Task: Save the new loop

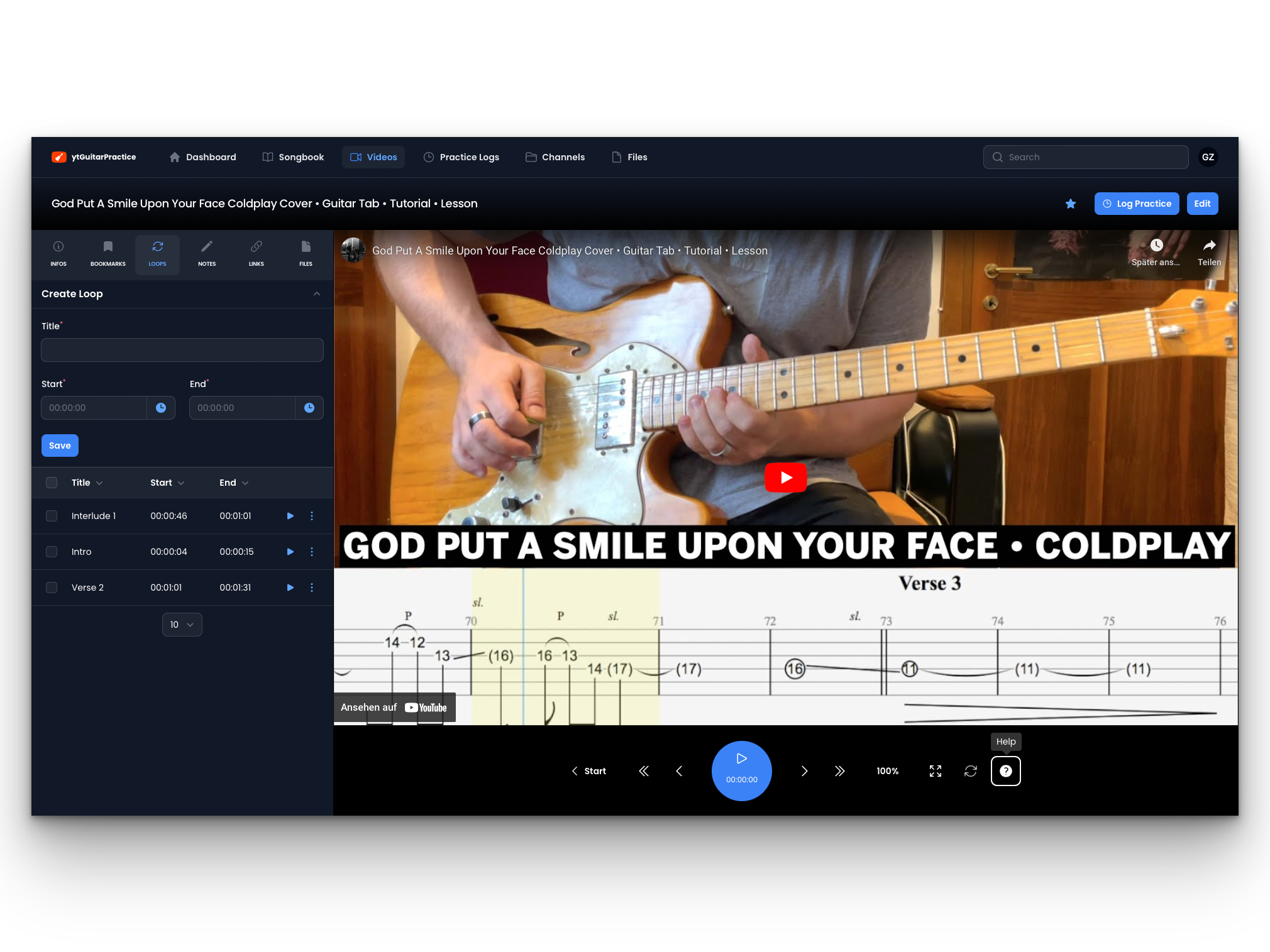Action: pyautogui.click(x=59, y=445)
